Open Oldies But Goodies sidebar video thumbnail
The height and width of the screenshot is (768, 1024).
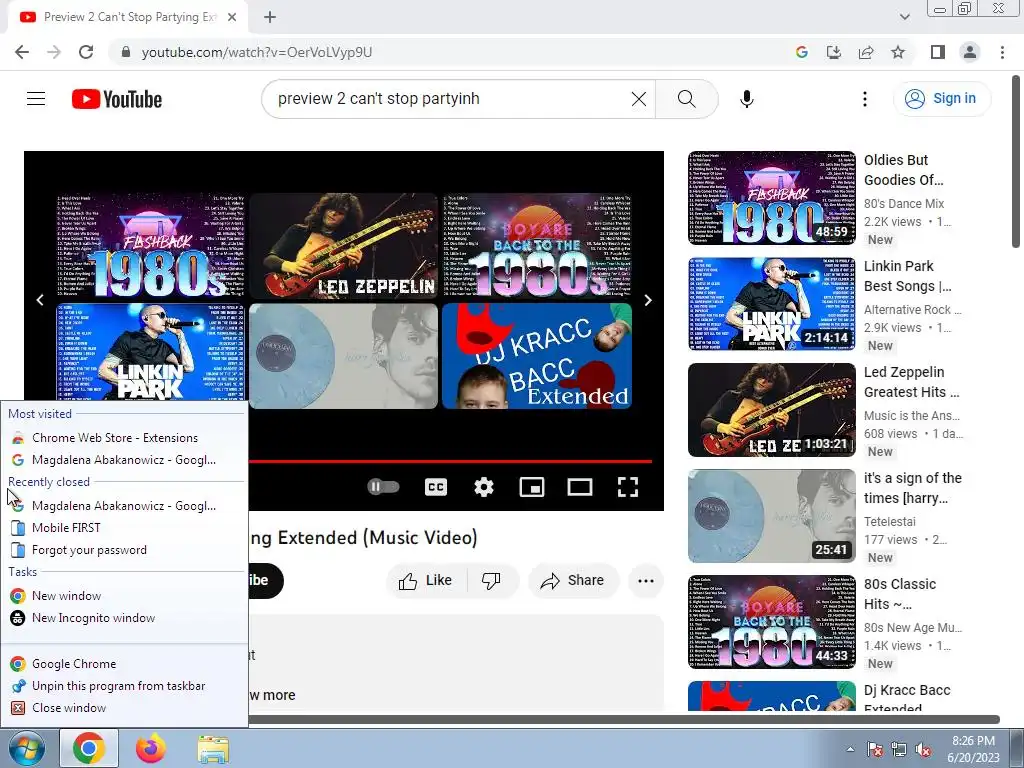click(x=772, y=199)
